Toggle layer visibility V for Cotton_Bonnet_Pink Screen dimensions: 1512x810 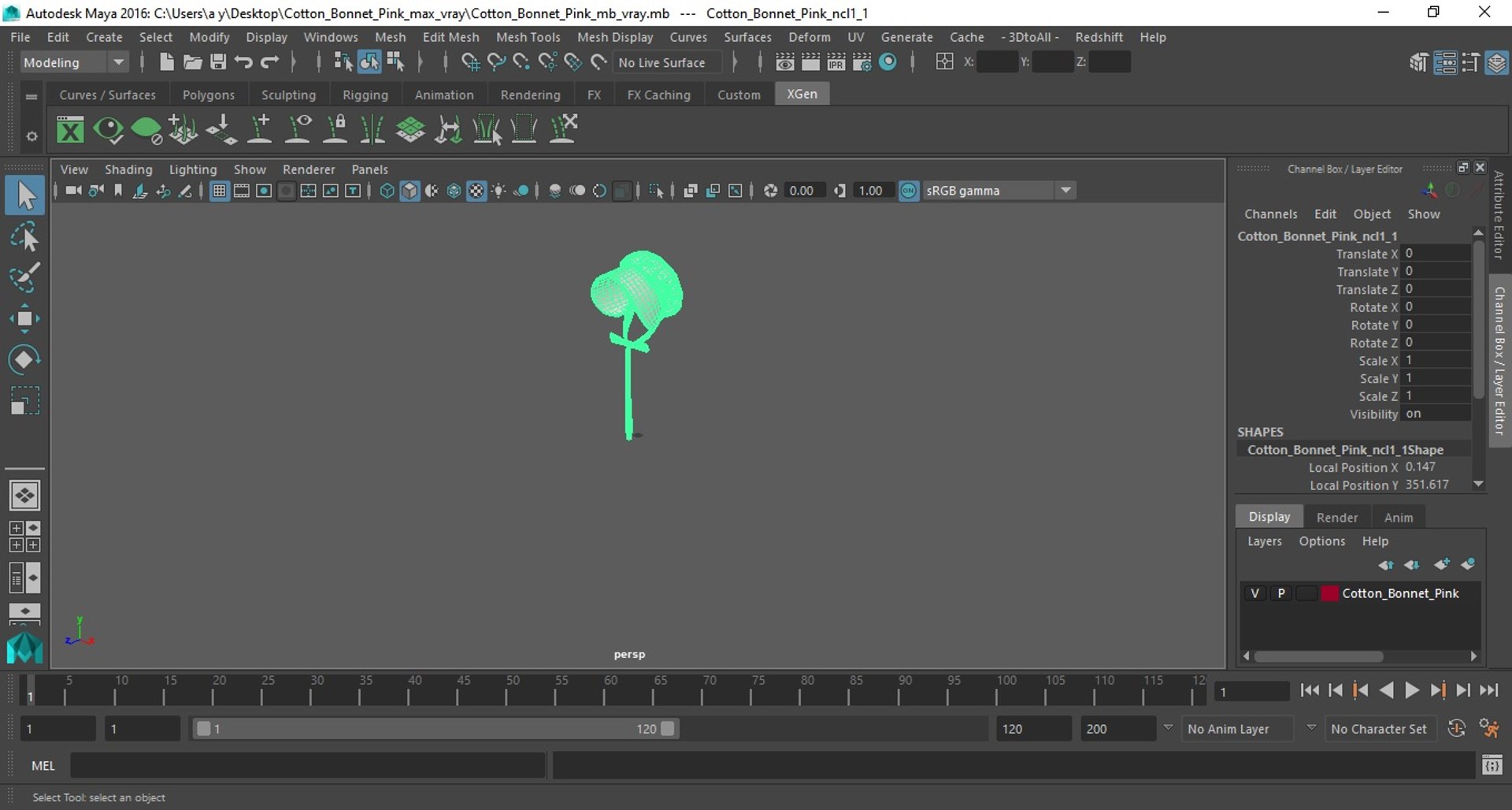(x=1255, y=593)
